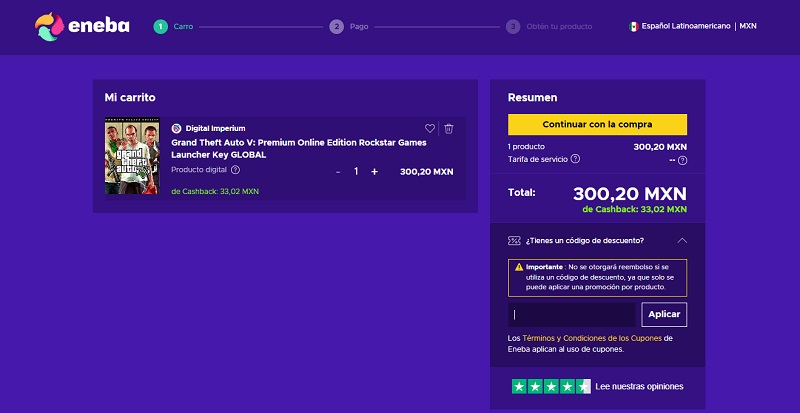
Task: Click the Mi carrito heading
Action: tap(130, 97)
